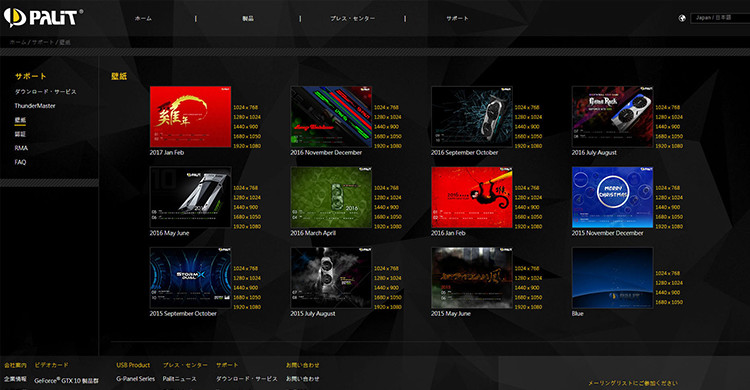Screen dimensions: 750x390
Task: Open the プレス・センター menu item
Action: pos(353,19)
